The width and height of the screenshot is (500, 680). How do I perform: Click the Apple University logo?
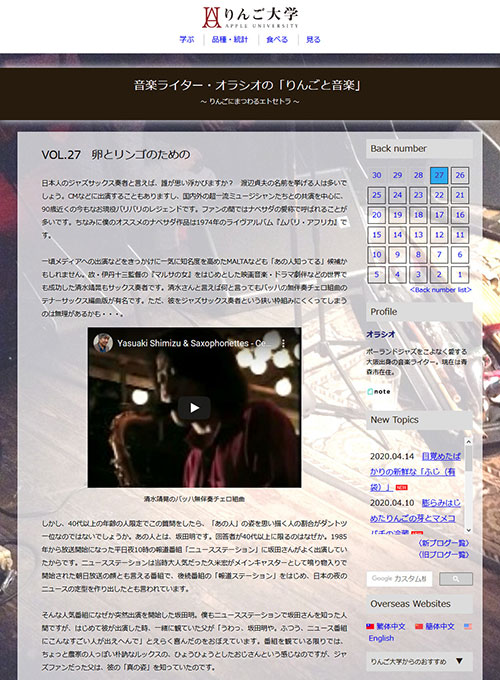[x=250, y=17]
